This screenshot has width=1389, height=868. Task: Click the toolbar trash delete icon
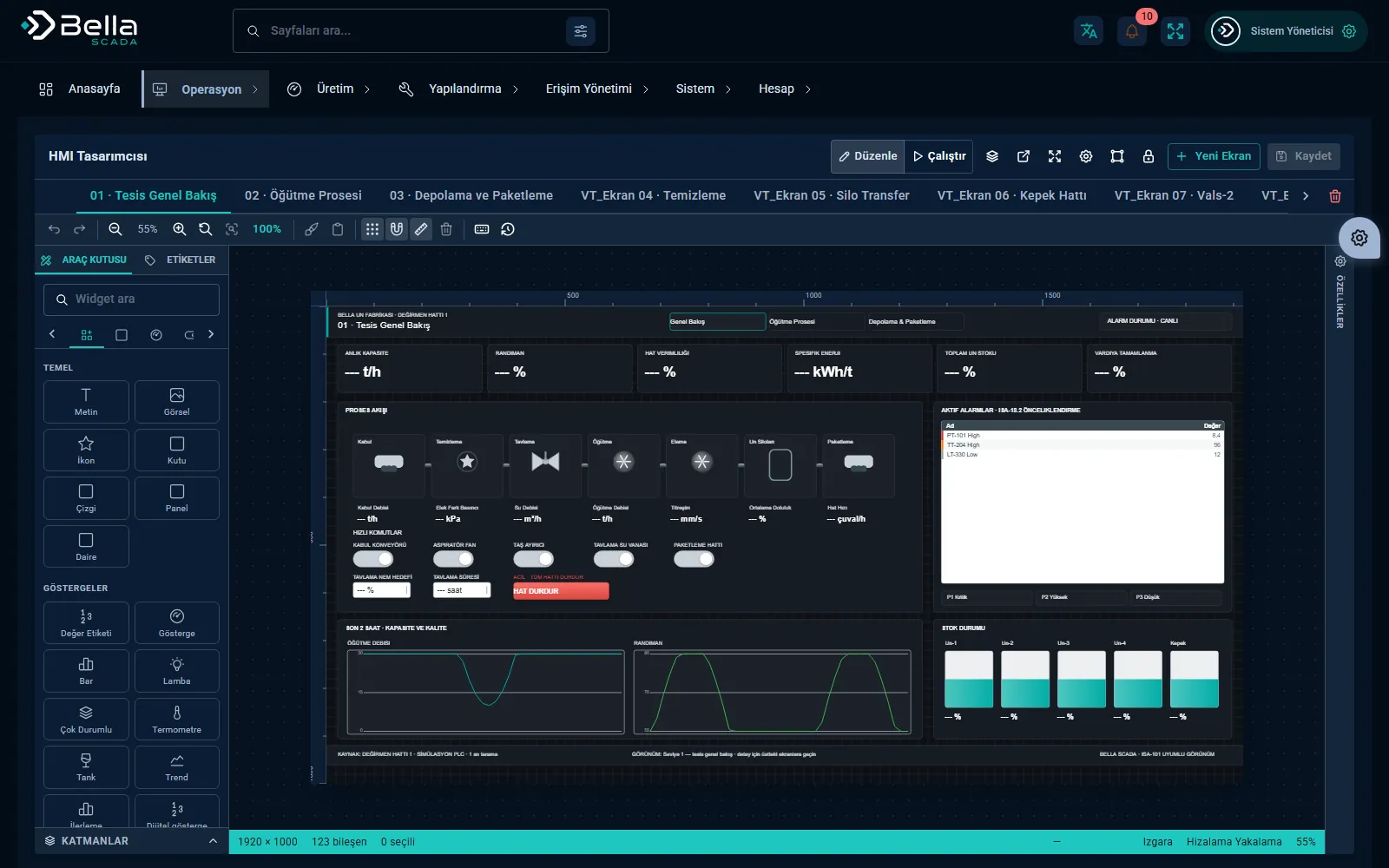[x=446, y=229]
